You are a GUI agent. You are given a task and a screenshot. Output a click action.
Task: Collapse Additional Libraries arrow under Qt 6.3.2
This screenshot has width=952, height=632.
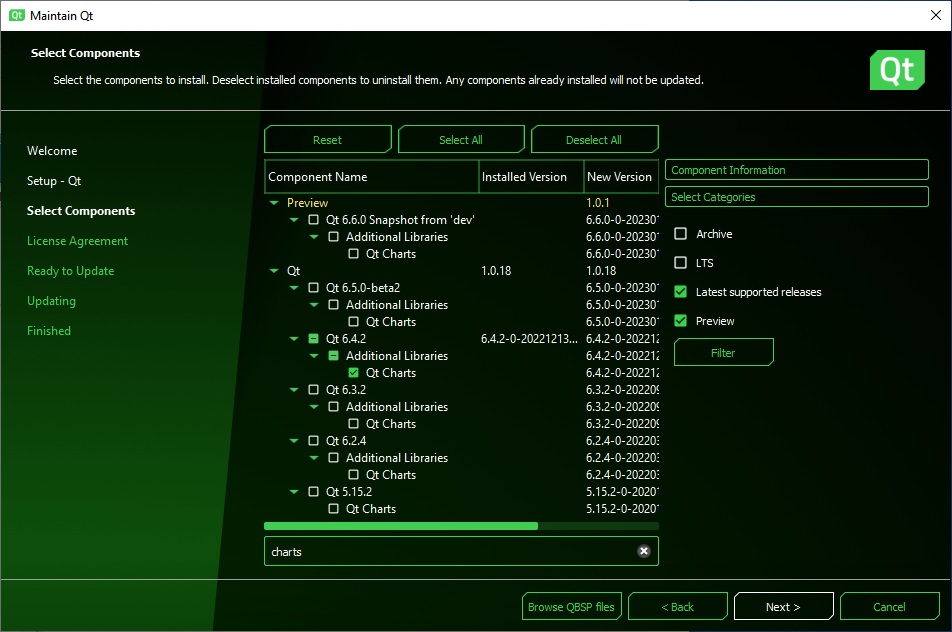coord(314,406)
